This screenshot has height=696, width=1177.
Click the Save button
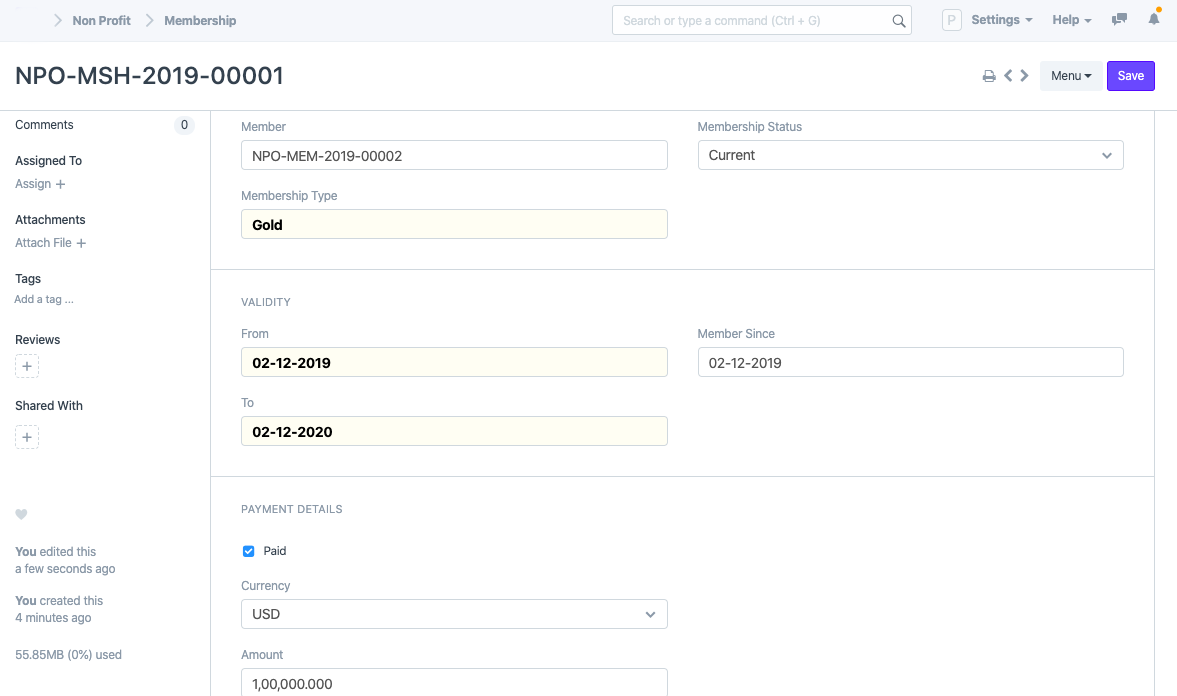pos(1130,76)
